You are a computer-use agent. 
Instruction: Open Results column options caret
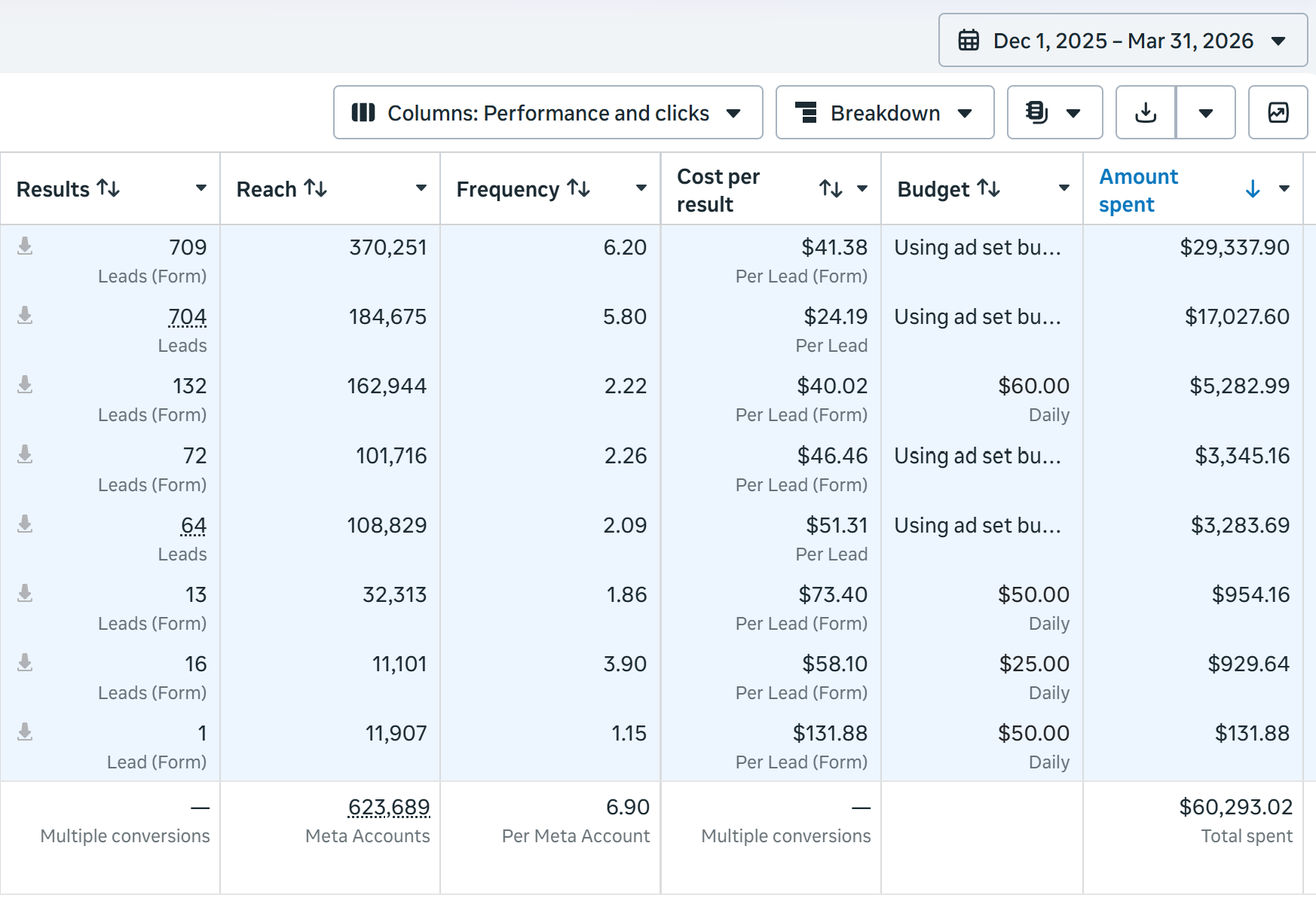tap(201, 188)
